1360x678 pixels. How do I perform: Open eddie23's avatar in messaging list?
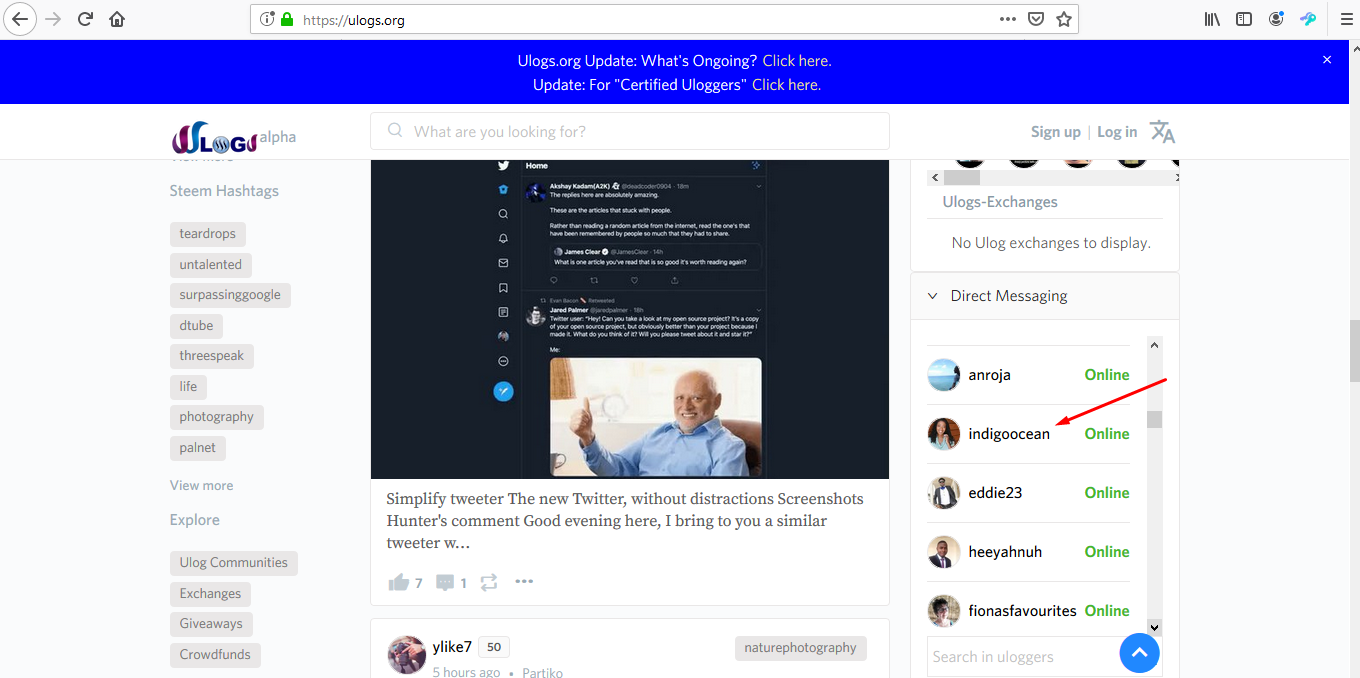pyautogui.click(x=944, y=493)
